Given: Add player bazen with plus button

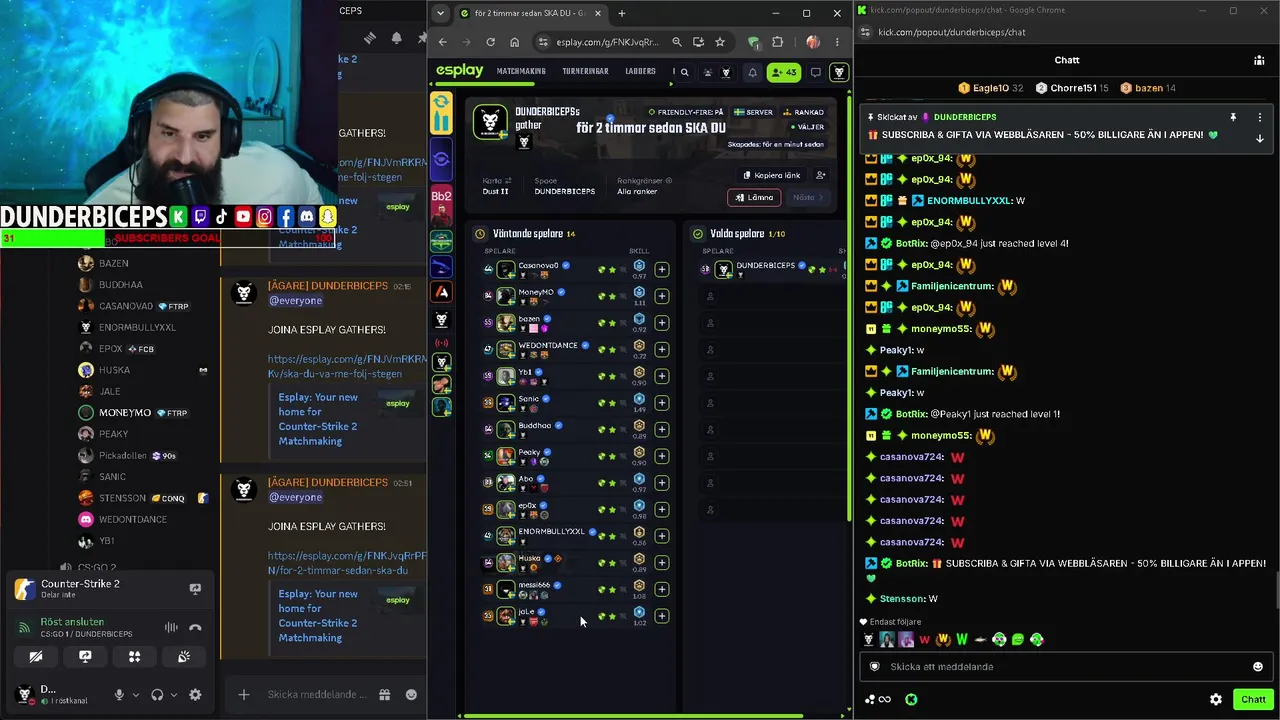Looking at the screenshot, I should click(x=661, y=322).
